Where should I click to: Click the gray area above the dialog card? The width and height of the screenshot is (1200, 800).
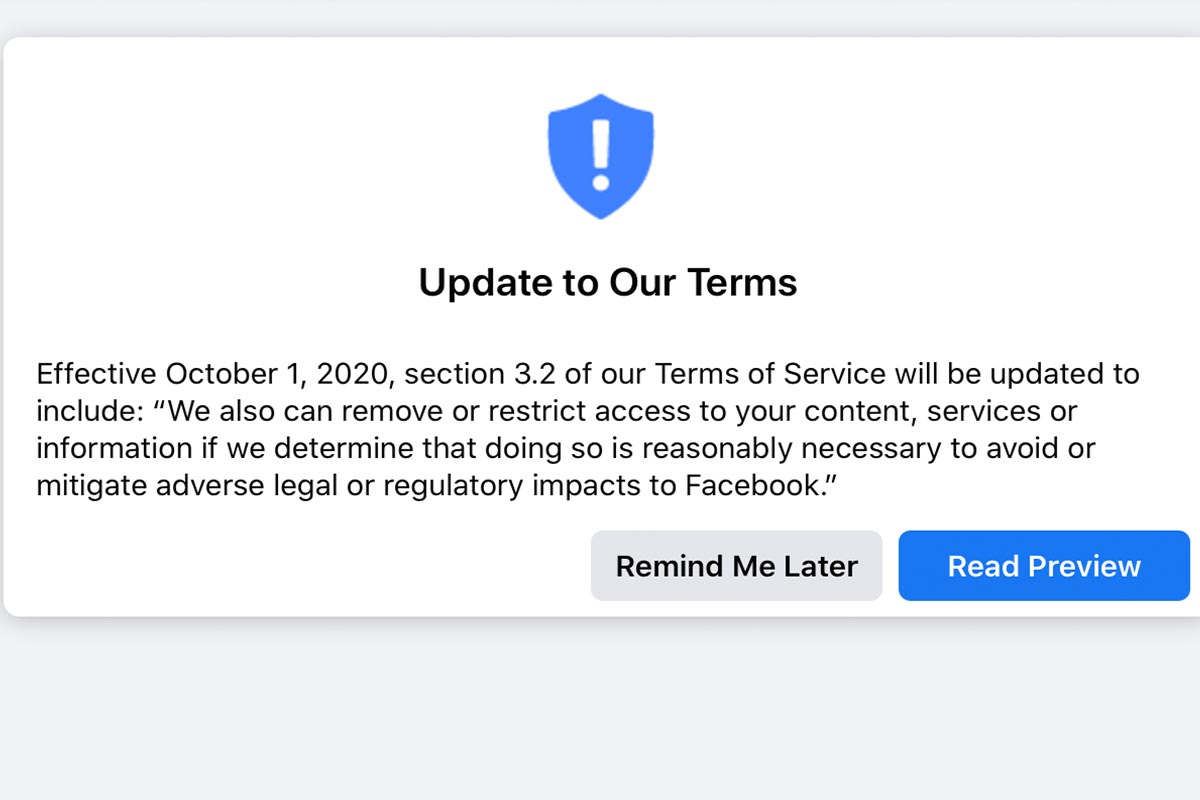point(600,17)
